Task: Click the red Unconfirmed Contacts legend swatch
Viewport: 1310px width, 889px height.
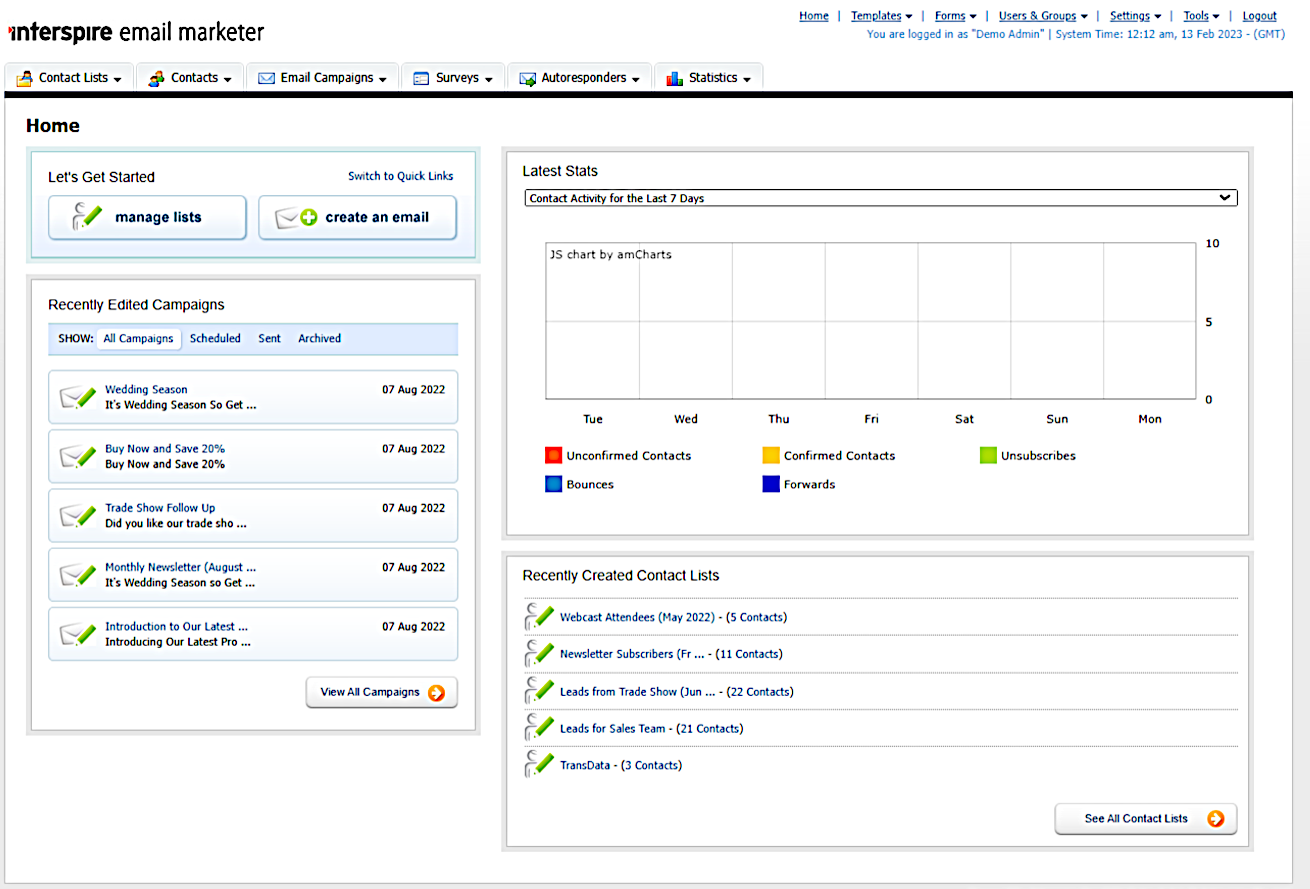Action: coord(554,455)
